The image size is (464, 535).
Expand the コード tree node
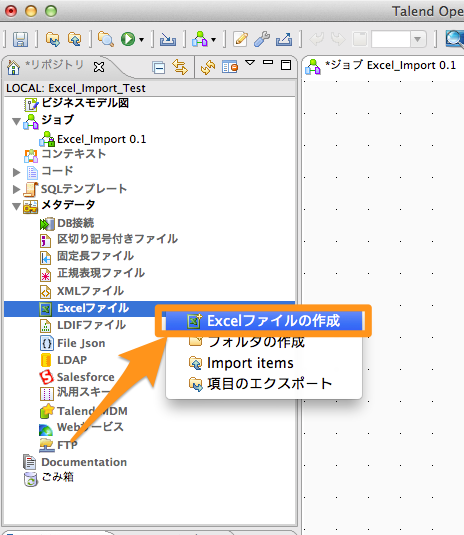coord(16,172)
